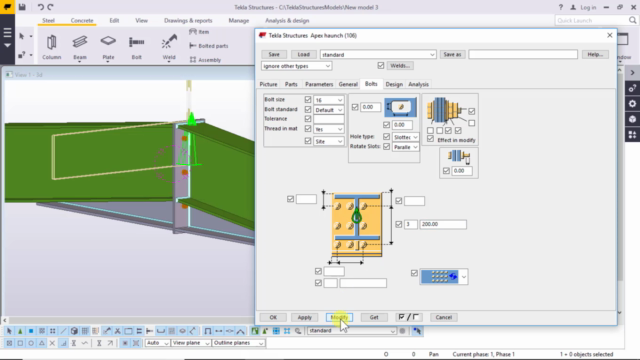The width and height of the screenshot is (640, 360).
Task: Click the checkbox toggle on/off button
Action: click(409, 317)
